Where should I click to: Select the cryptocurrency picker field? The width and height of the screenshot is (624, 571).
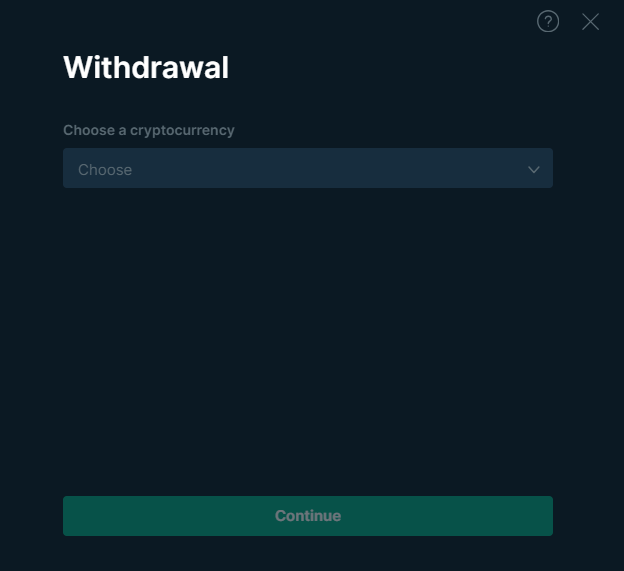click(307, 169)
